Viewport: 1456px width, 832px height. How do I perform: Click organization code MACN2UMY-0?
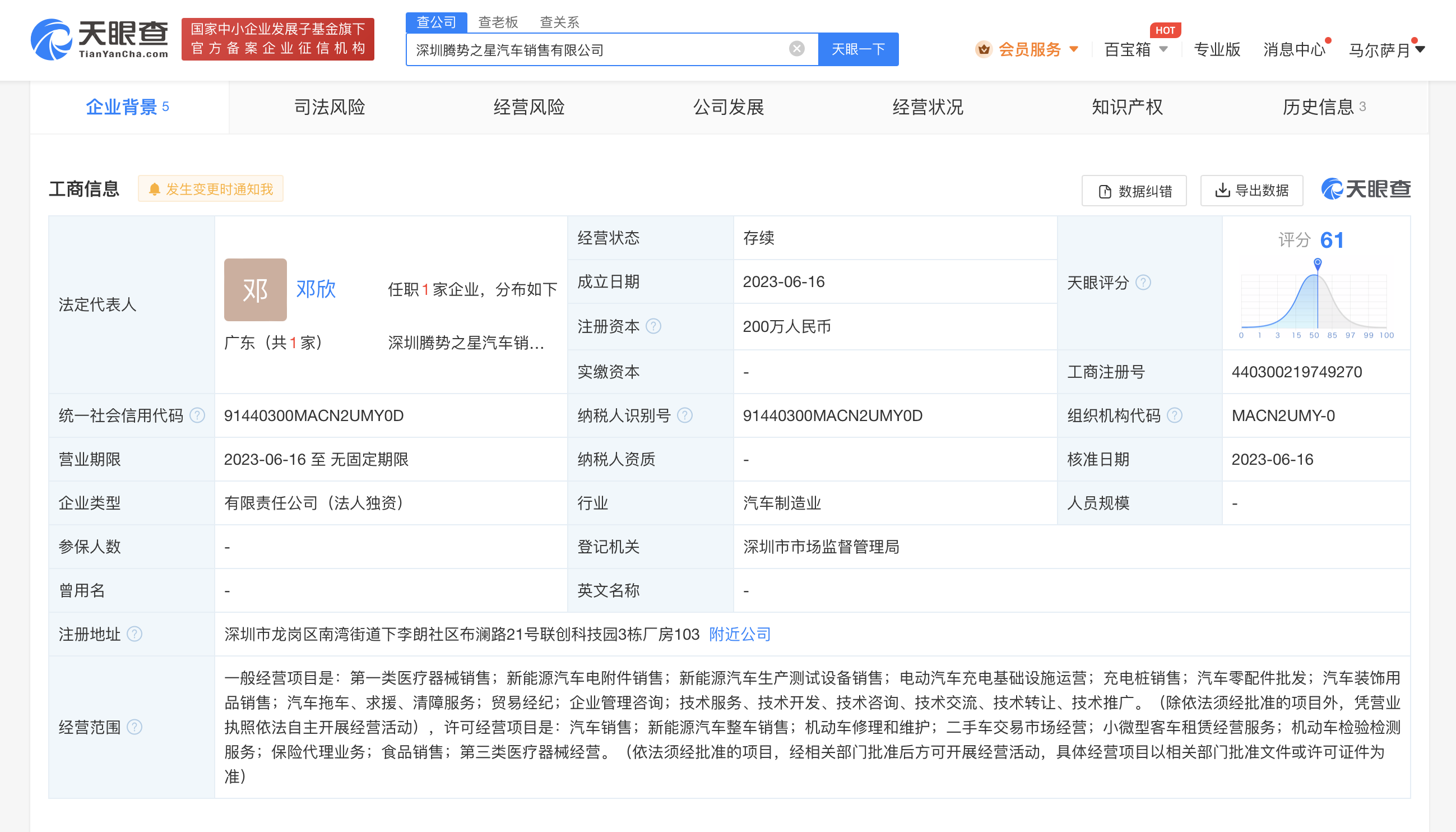1283,415
